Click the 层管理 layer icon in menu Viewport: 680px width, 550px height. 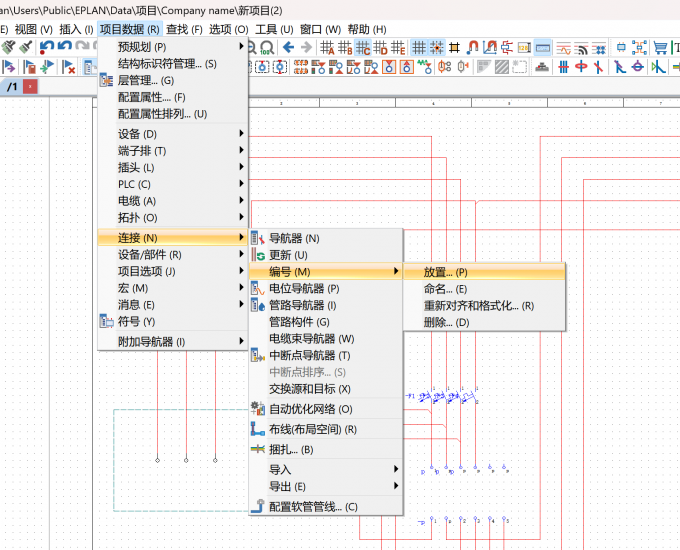pos(106,81)
